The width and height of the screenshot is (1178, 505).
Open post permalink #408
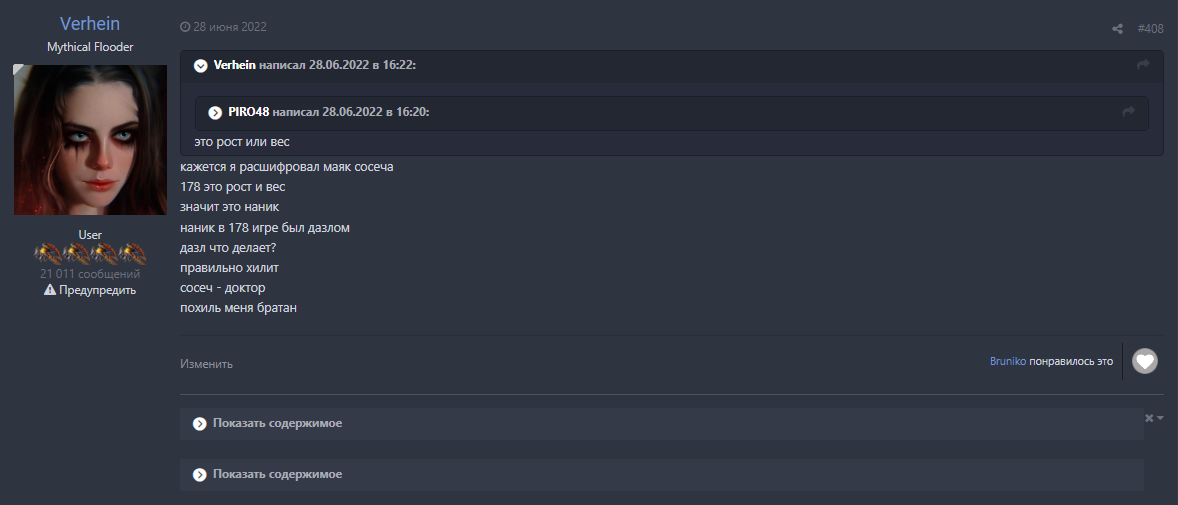[1150, 29]
